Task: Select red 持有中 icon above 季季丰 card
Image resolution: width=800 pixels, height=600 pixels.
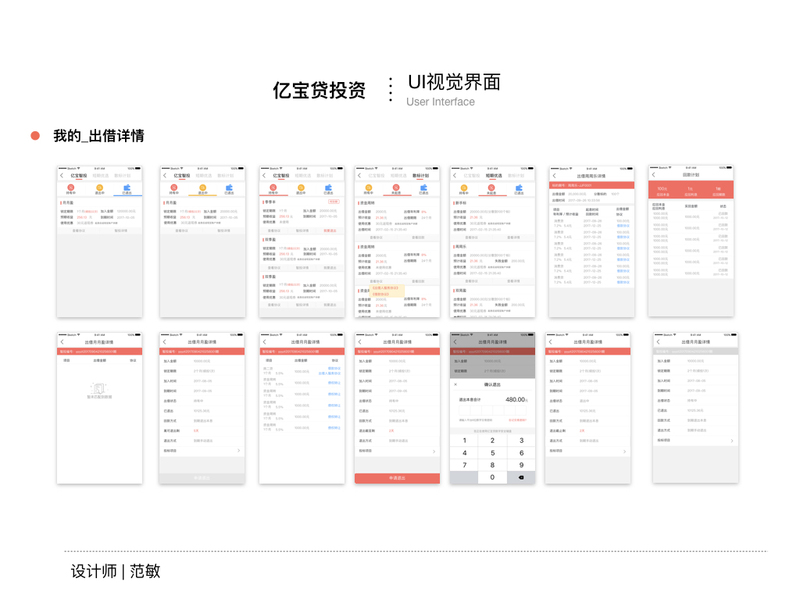Action: (x=273, y=189)
